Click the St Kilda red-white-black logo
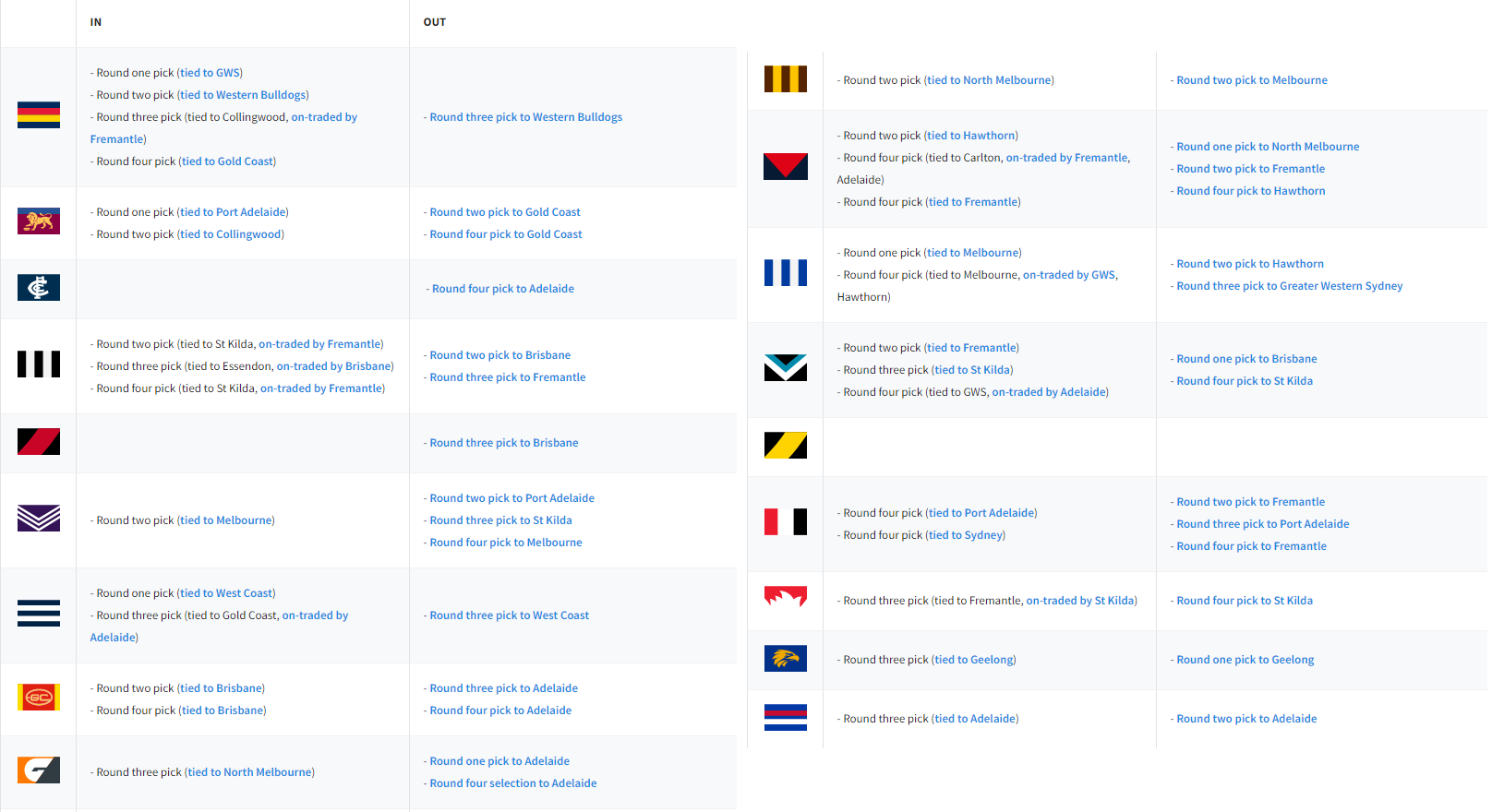This screenshot has height=812, width=1492. [786, 522]
